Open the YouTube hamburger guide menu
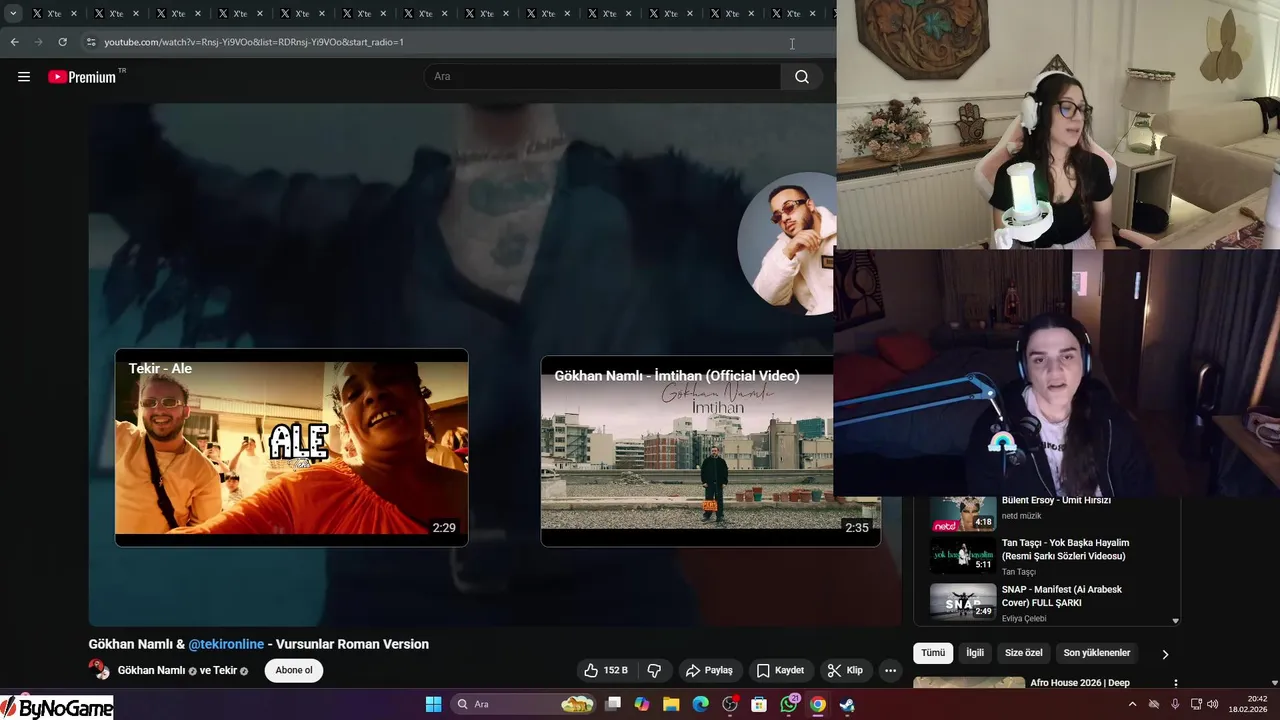This screenshot has height=720, width=1280. pyautogui.click(x=24, y=77)
